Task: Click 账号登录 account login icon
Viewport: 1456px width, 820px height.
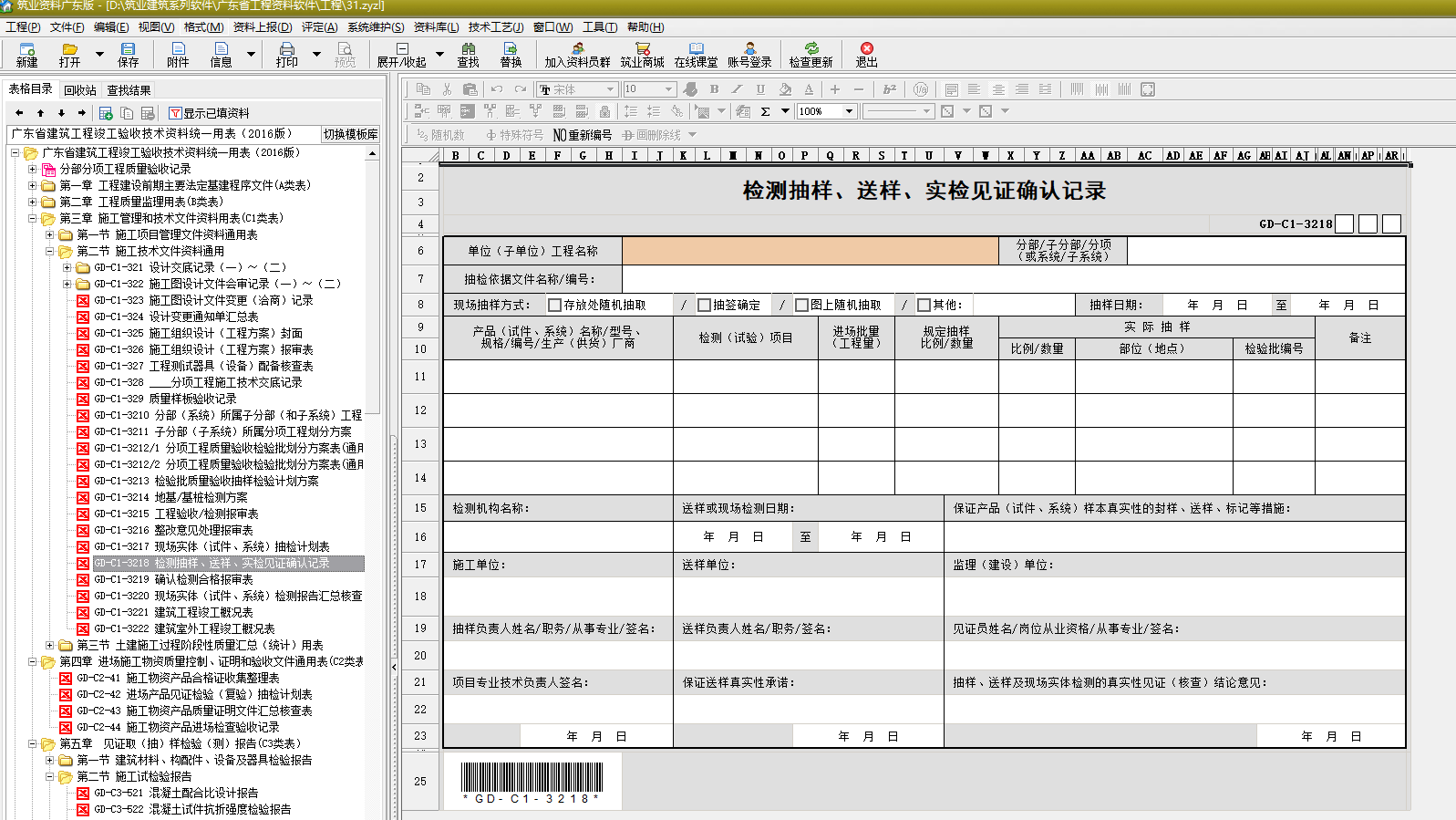Action: [749, 55]
